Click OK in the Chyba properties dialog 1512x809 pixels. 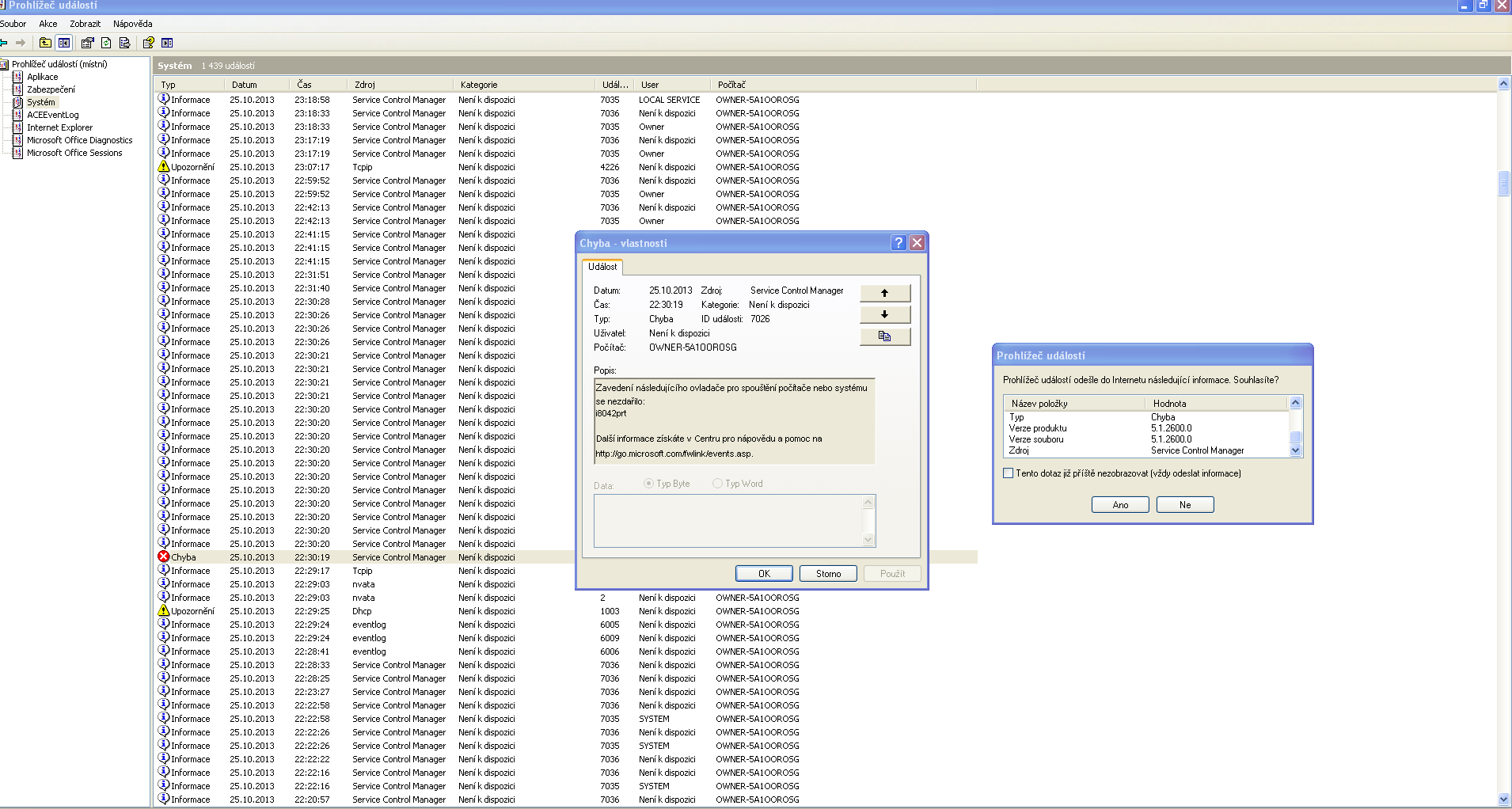[764, 574]
